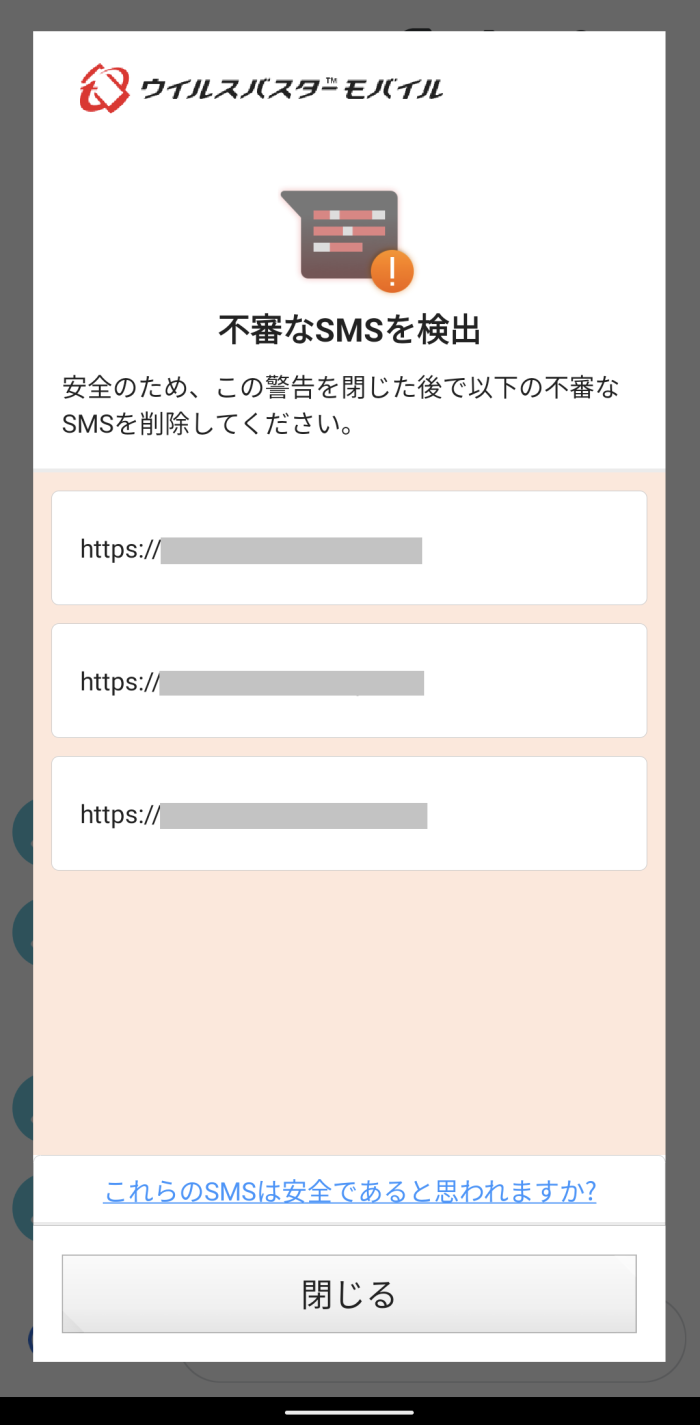Tap the empty peach area below the URL cards
The width and height of the screenshot is (700, 1425).
tap(349, 1010)
